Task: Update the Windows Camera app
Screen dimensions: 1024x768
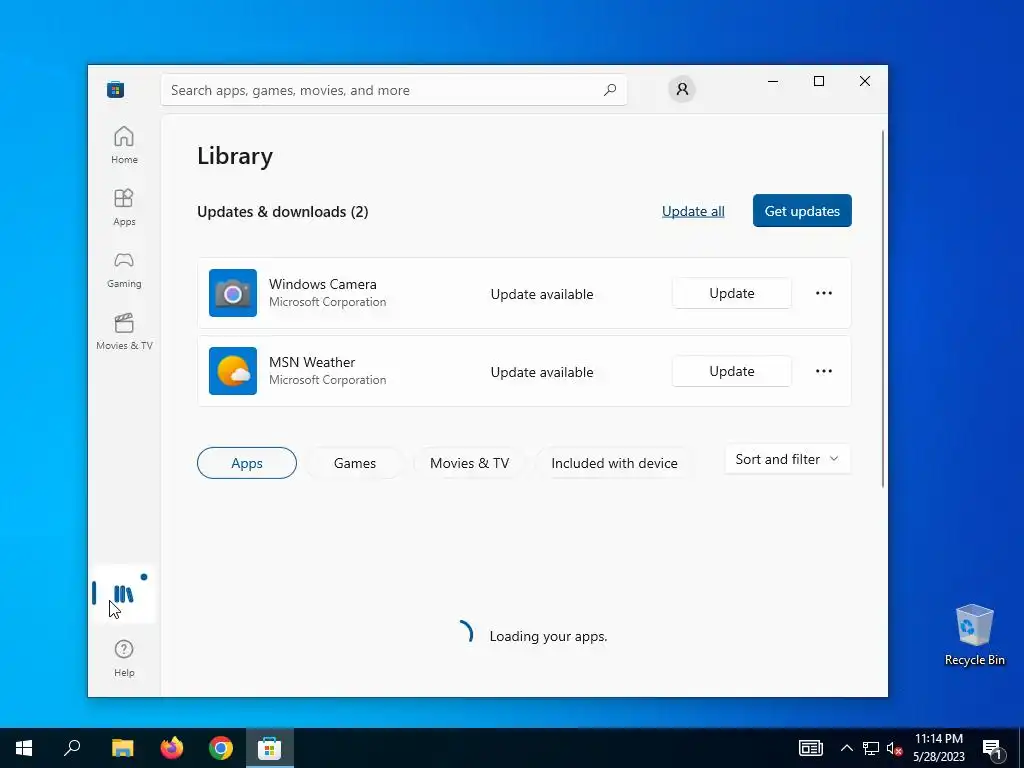Action: pos(731,293)
